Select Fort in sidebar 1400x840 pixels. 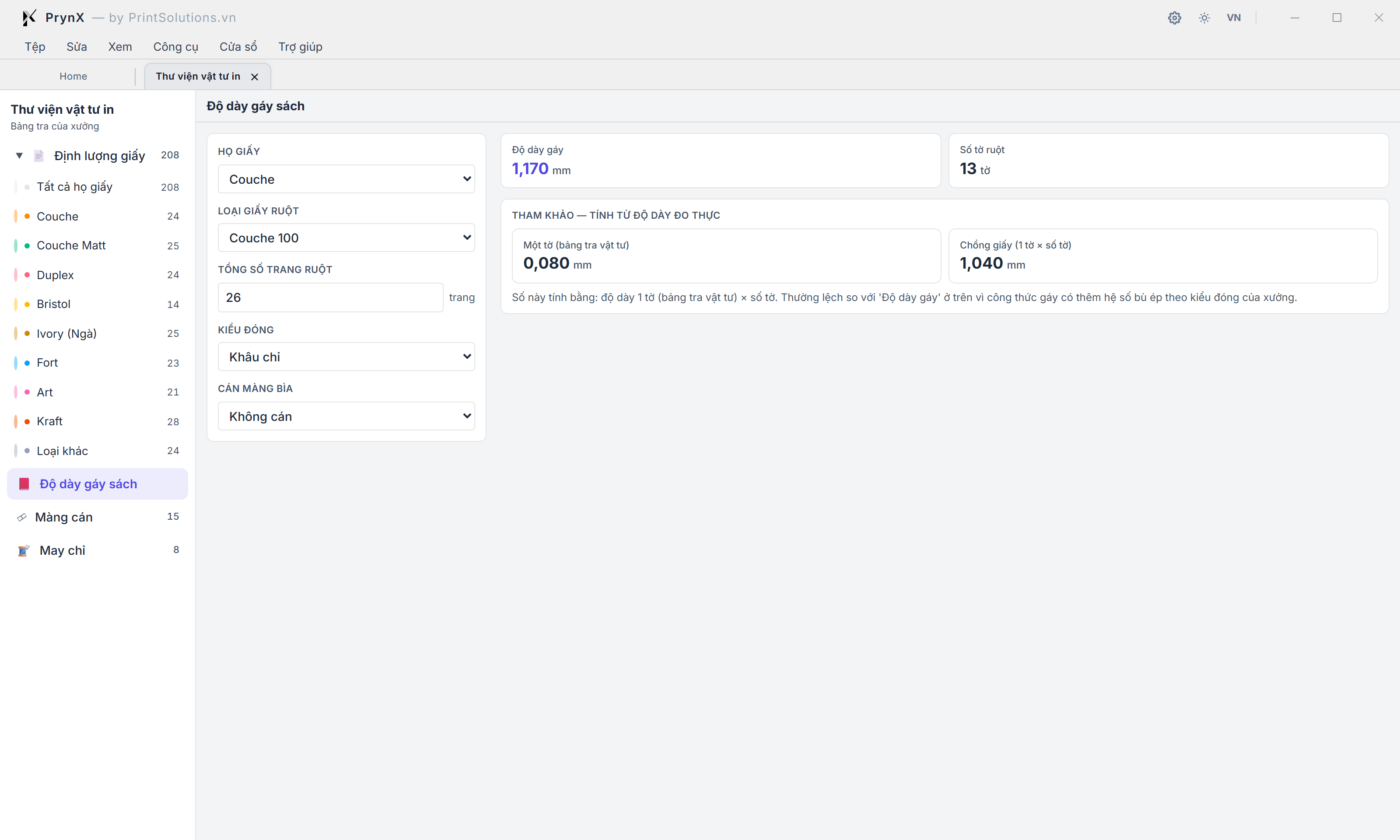[x=97, y=363]
